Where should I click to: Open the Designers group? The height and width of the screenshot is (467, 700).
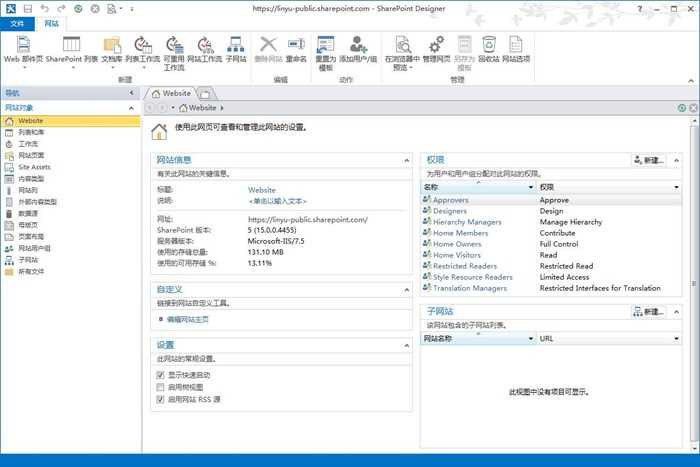pos(450,211)
